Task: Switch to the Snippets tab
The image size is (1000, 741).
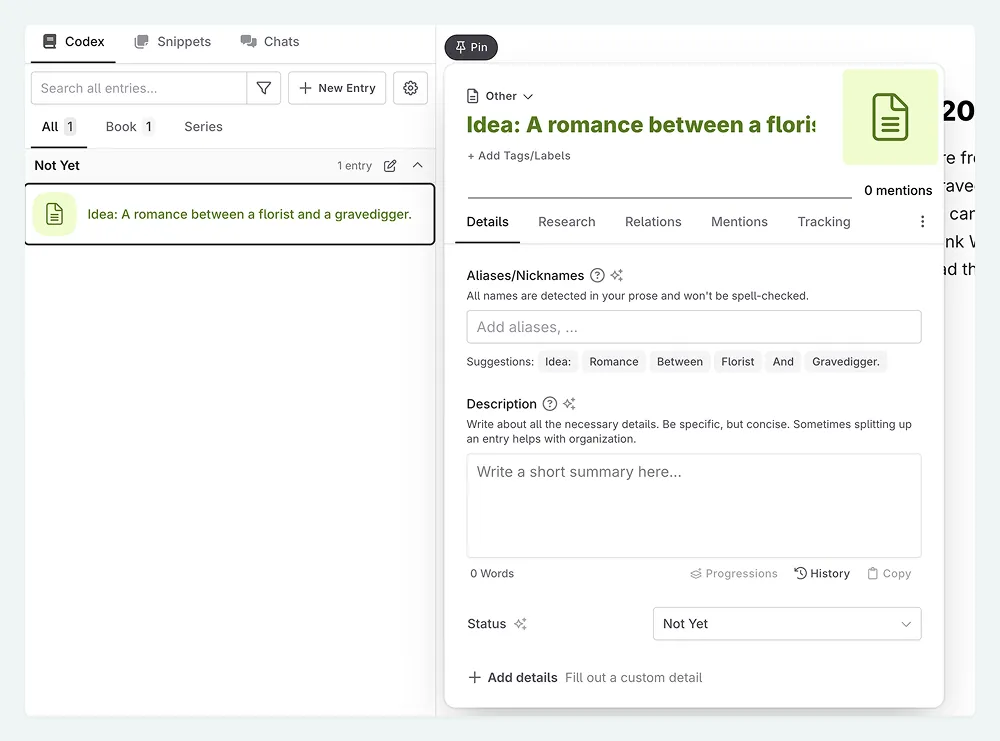Action: pyautogui.click(x=173, y=42)
